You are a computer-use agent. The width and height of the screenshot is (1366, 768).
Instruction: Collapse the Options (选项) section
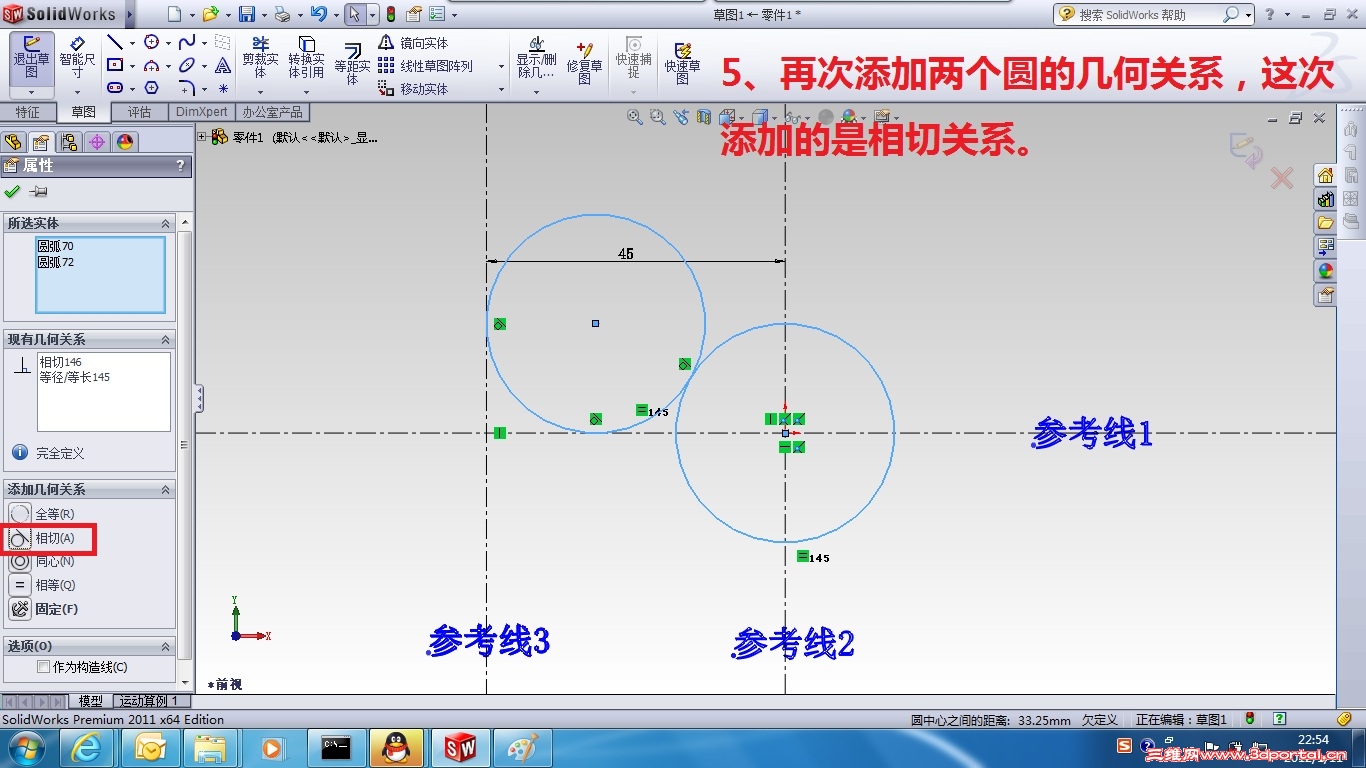click(166, 646)
